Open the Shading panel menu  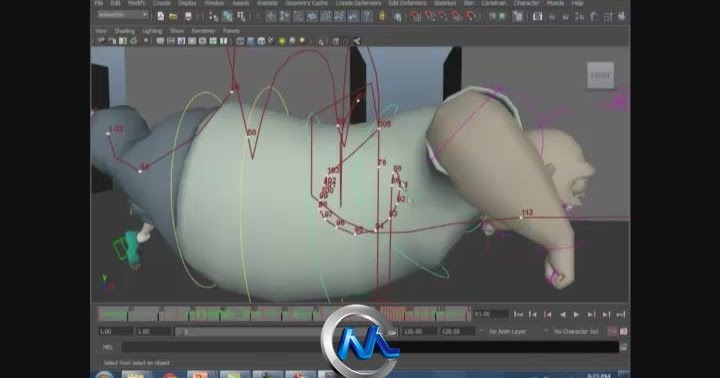coord(124,31)
